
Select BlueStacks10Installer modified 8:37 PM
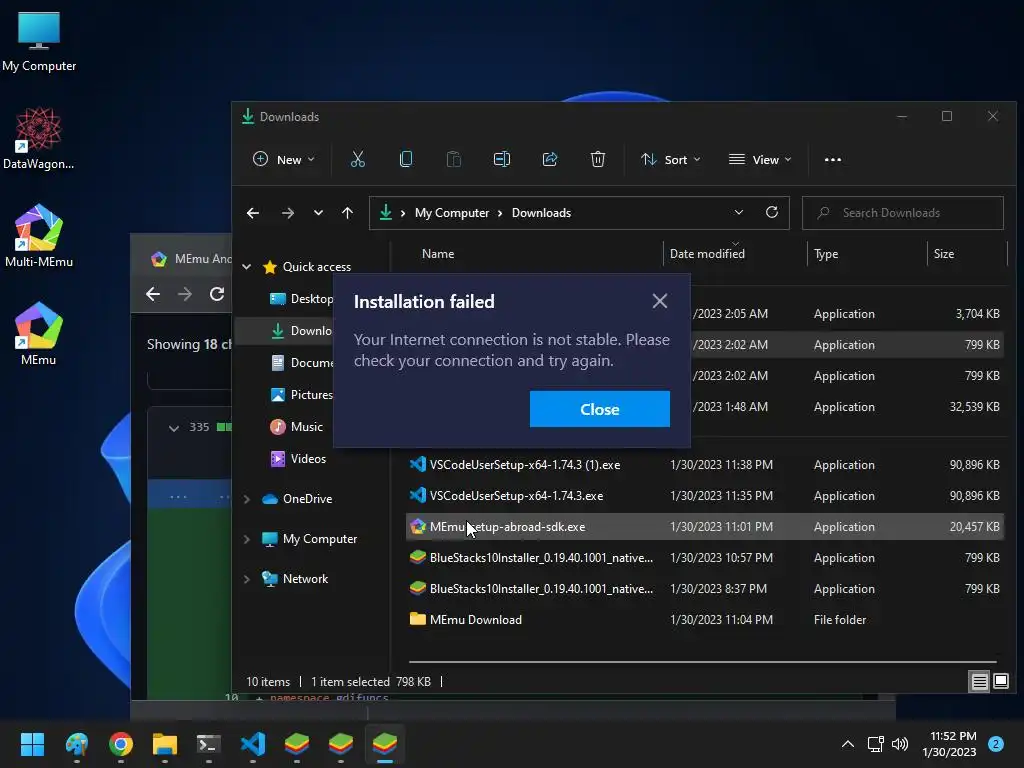point(704,588)
